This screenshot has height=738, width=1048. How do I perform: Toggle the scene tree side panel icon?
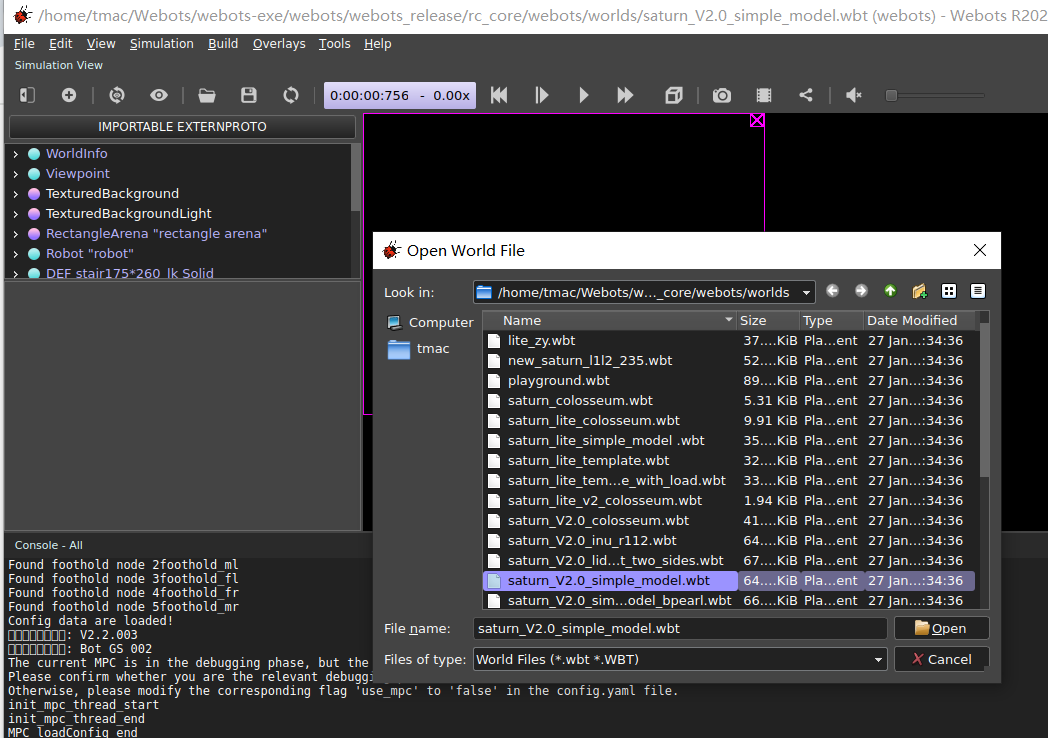coord(27,96)
